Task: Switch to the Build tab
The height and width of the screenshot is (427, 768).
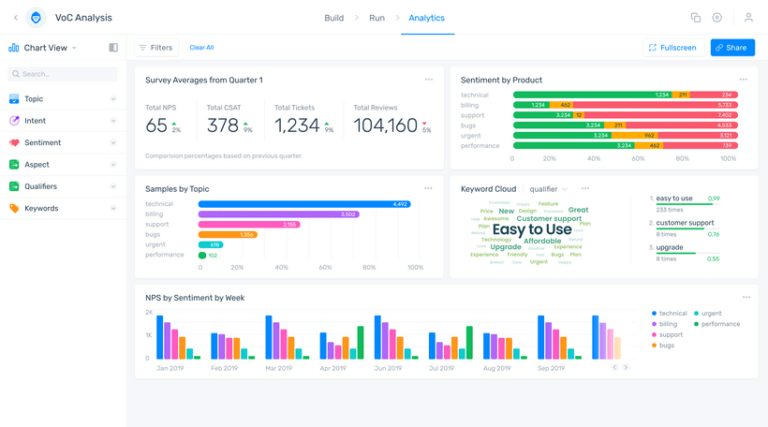Action: point(334,18)
